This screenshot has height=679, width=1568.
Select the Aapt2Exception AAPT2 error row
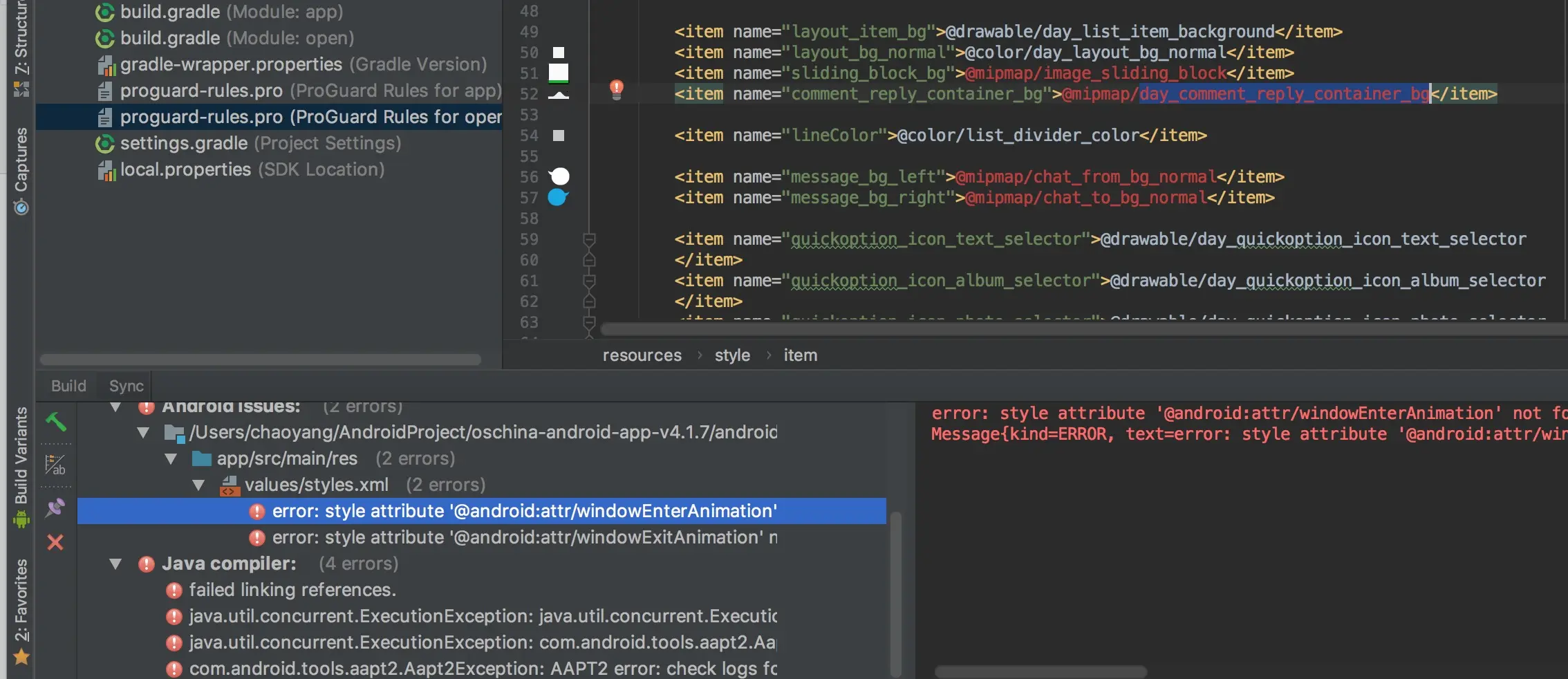[483, 669]
